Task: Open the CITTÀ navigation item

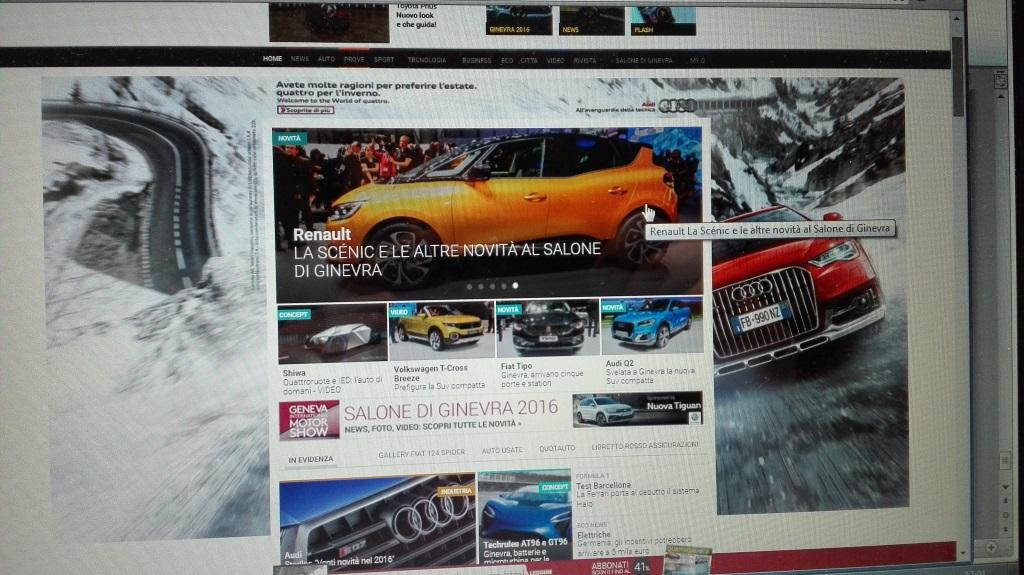Action: tap(529, 60)
